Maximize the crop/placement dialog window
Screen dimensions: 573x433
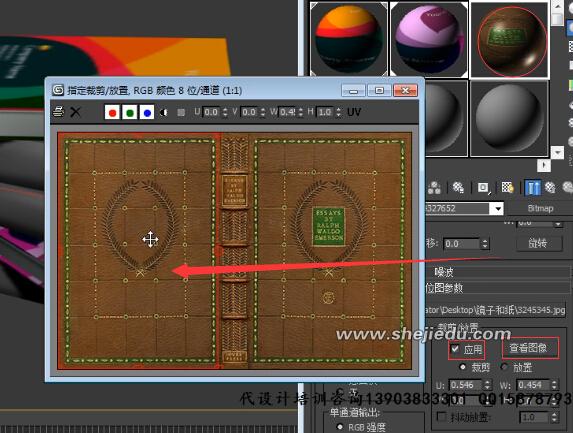point(380,90)
